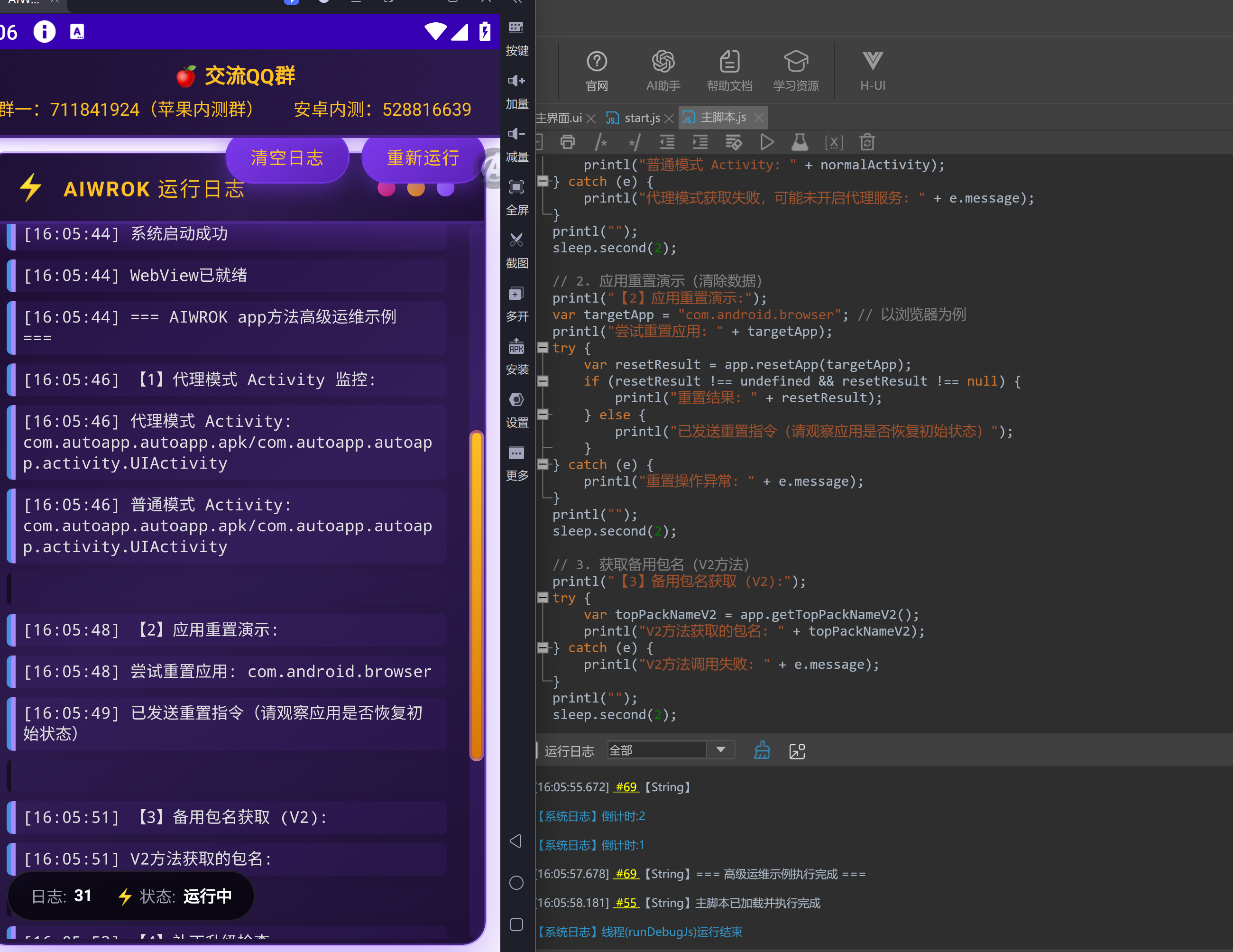Close the 主脚本.js tab
The width and height of the screenshot is (1233, 952).
(x=759, y=118)
